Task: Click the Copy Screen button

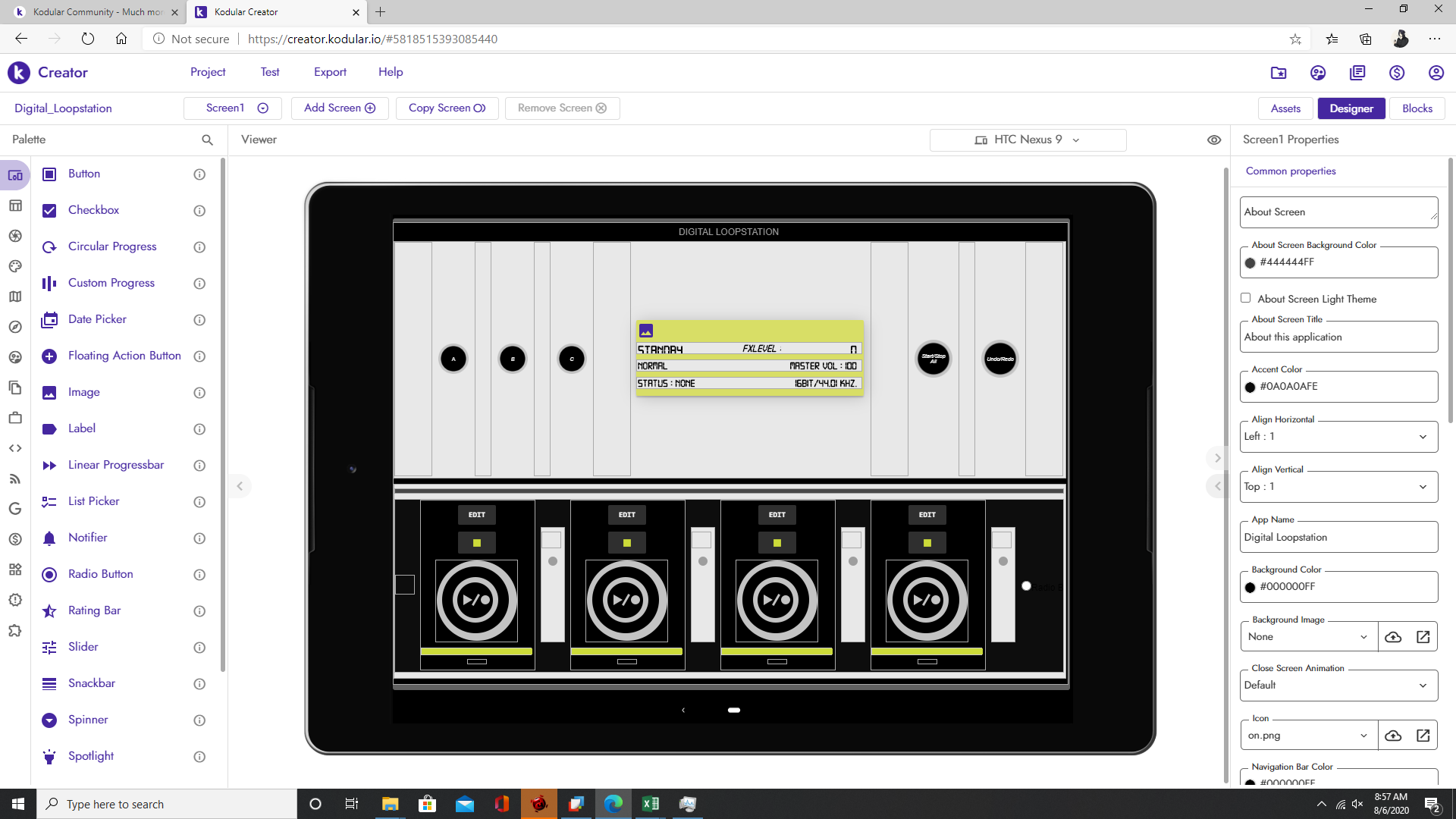Action: click(447, 108)
